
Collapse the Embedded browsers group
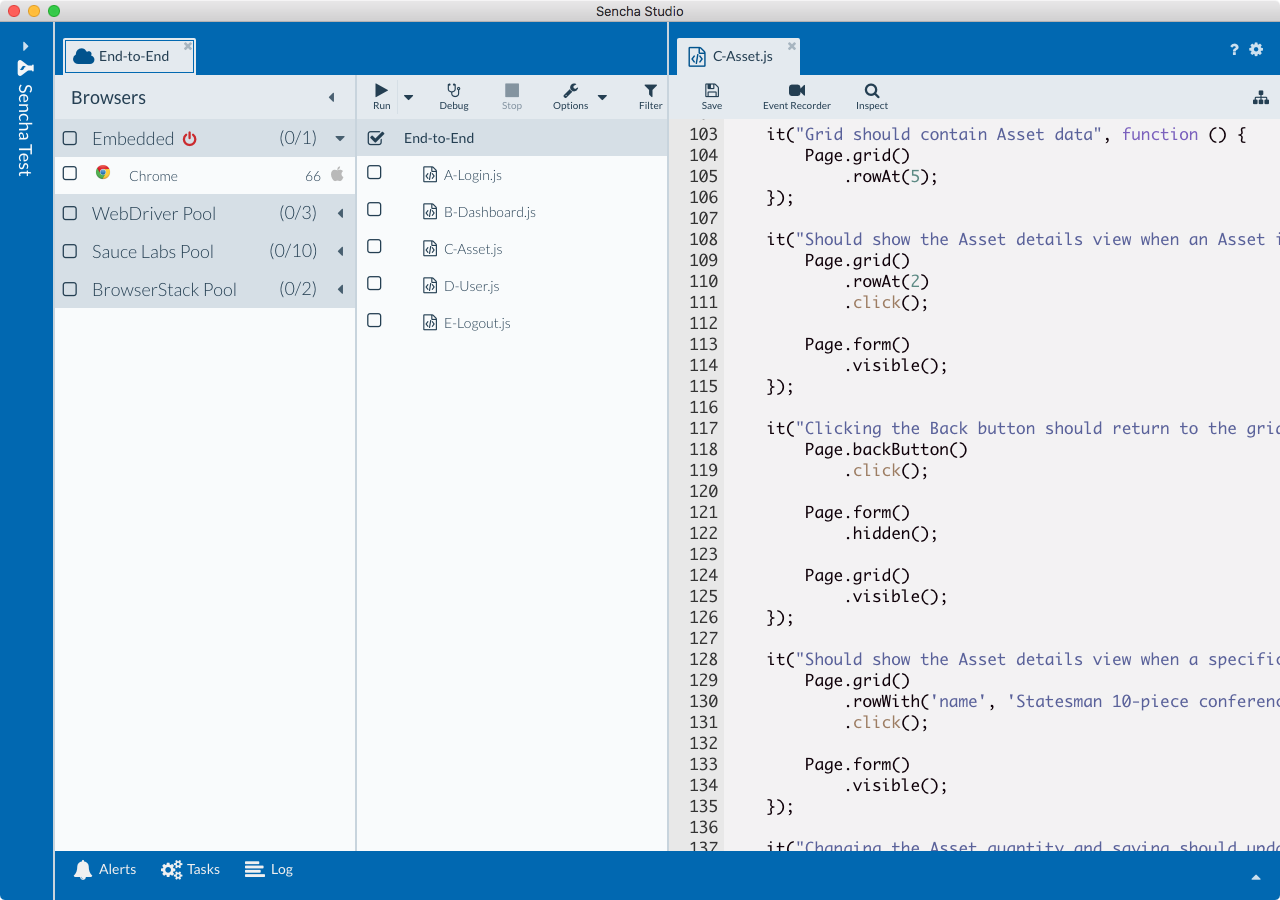[340, 139]
